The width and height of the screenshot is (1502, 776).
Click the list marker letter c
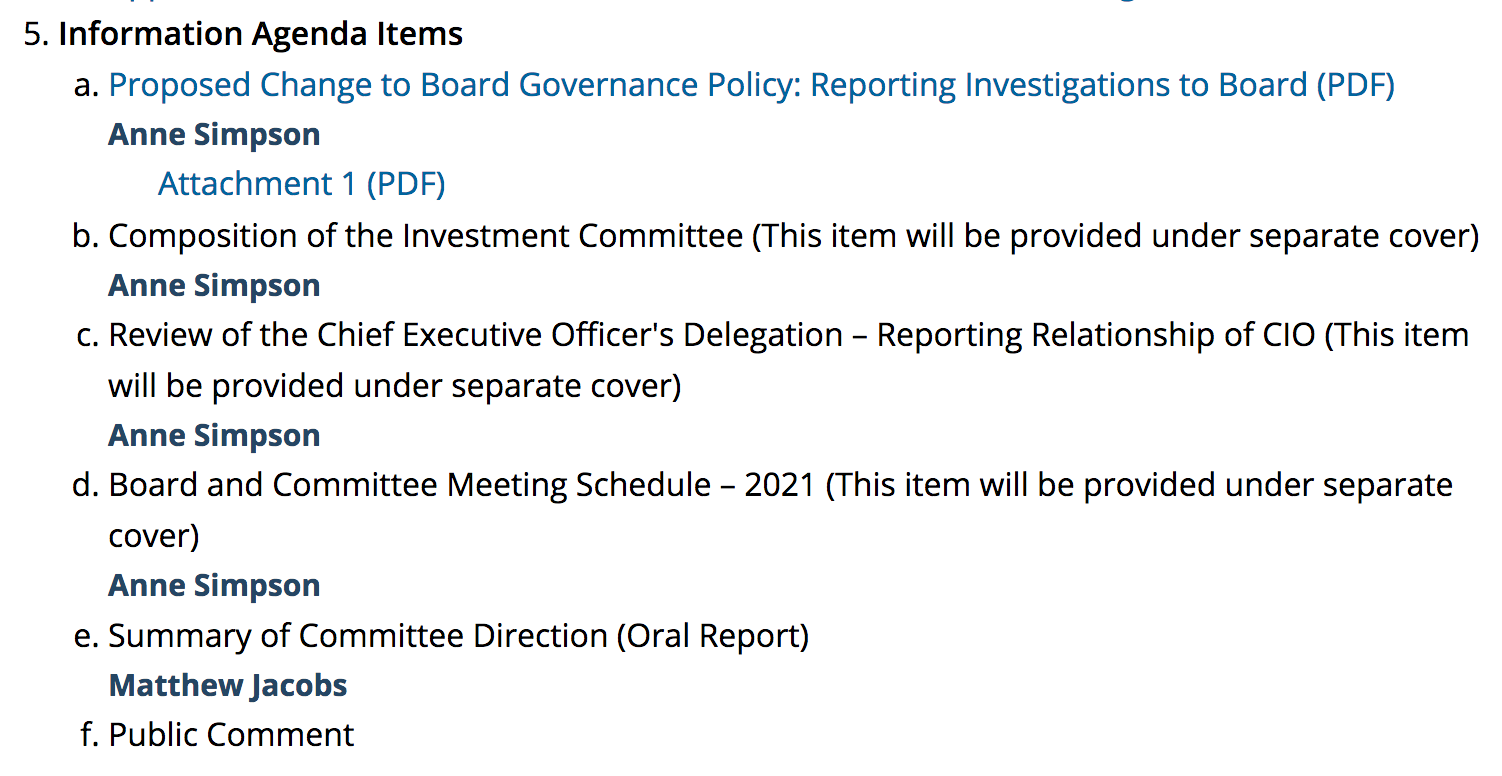click(88, 336)
